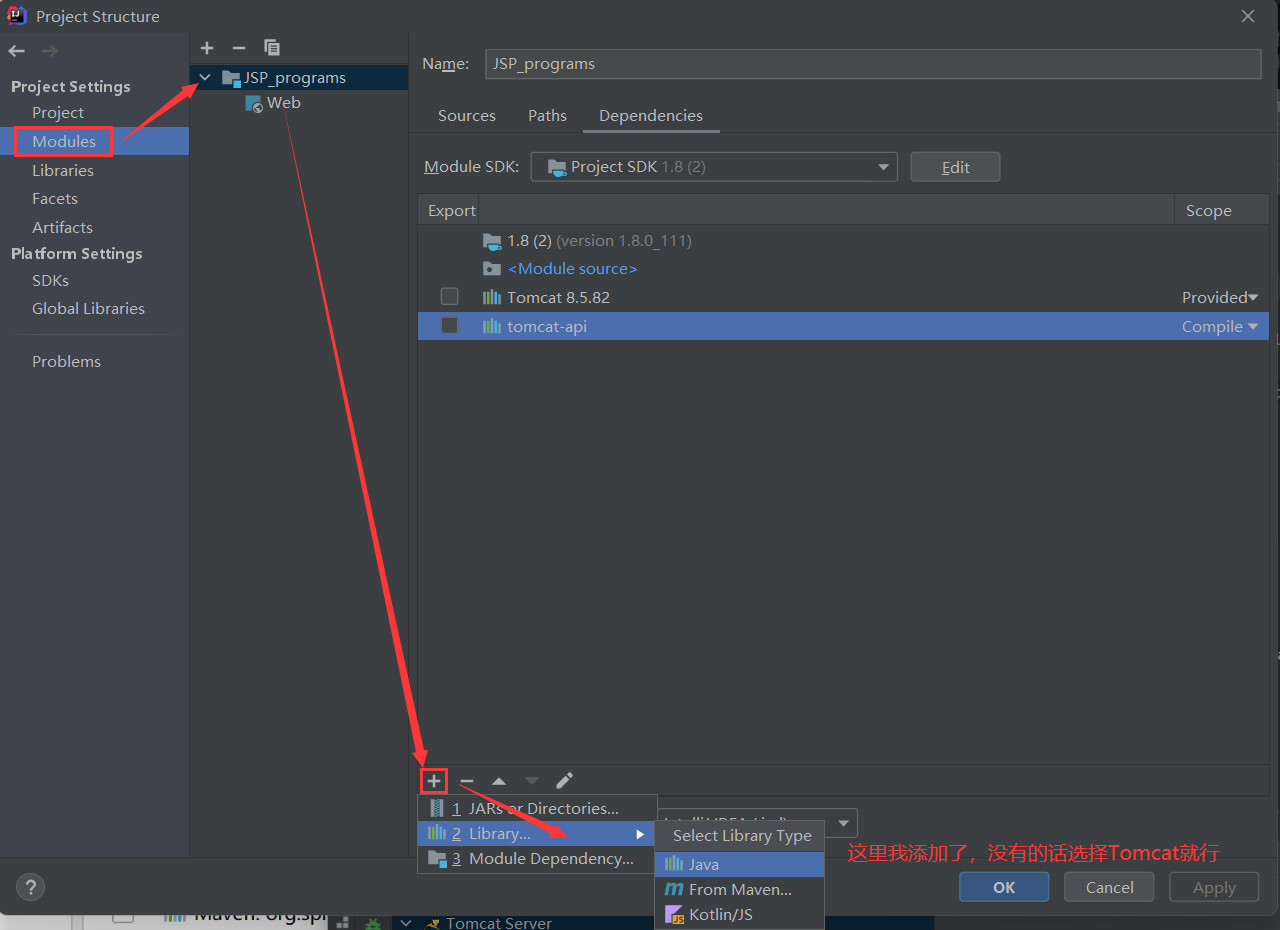The image size is (1280, 930).
Task: Open the Global Libraries section
Action: [x=88, y=308]
